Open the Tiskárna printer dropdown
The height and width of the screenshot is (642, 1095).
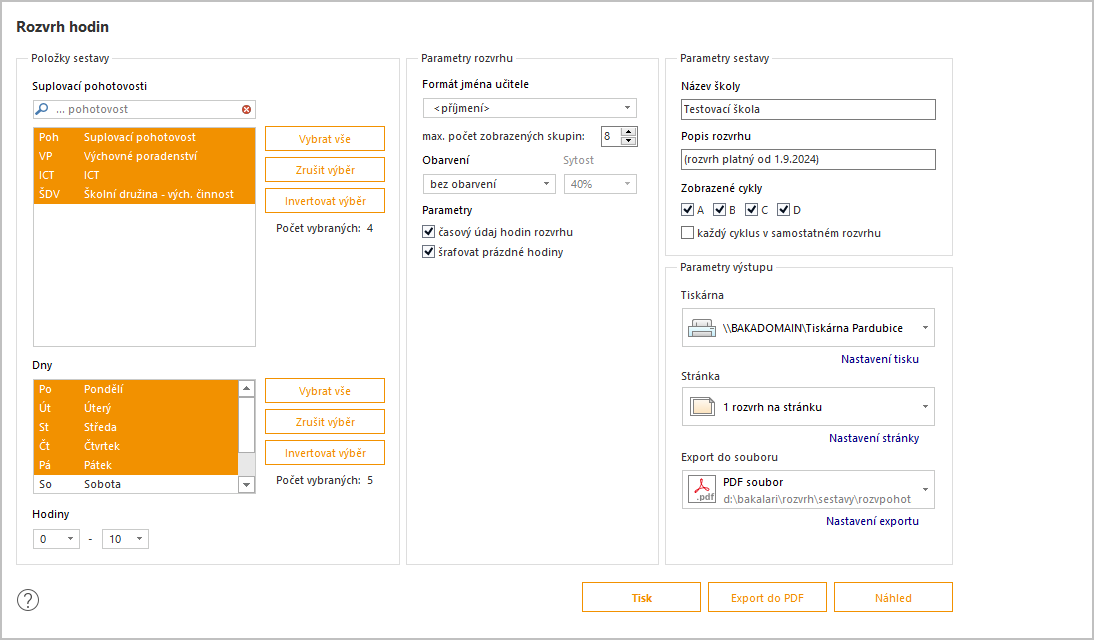(808, 328)
